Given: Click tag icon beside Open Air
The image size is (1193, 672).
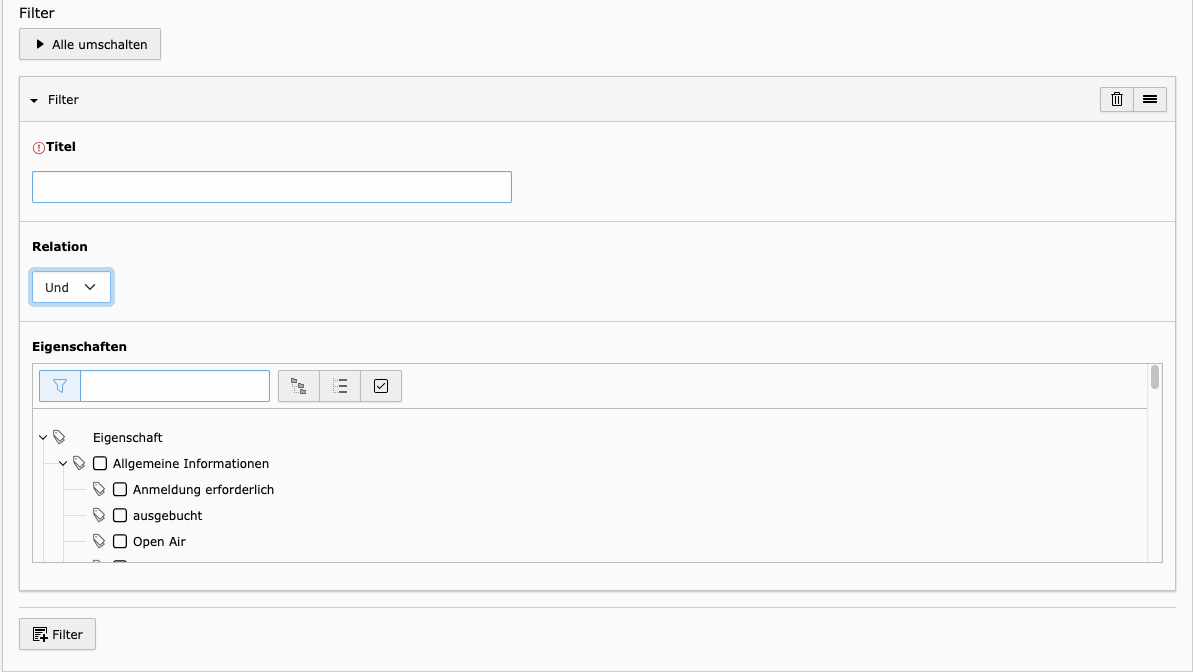Looking at the screenshot, I should [99, 542].
